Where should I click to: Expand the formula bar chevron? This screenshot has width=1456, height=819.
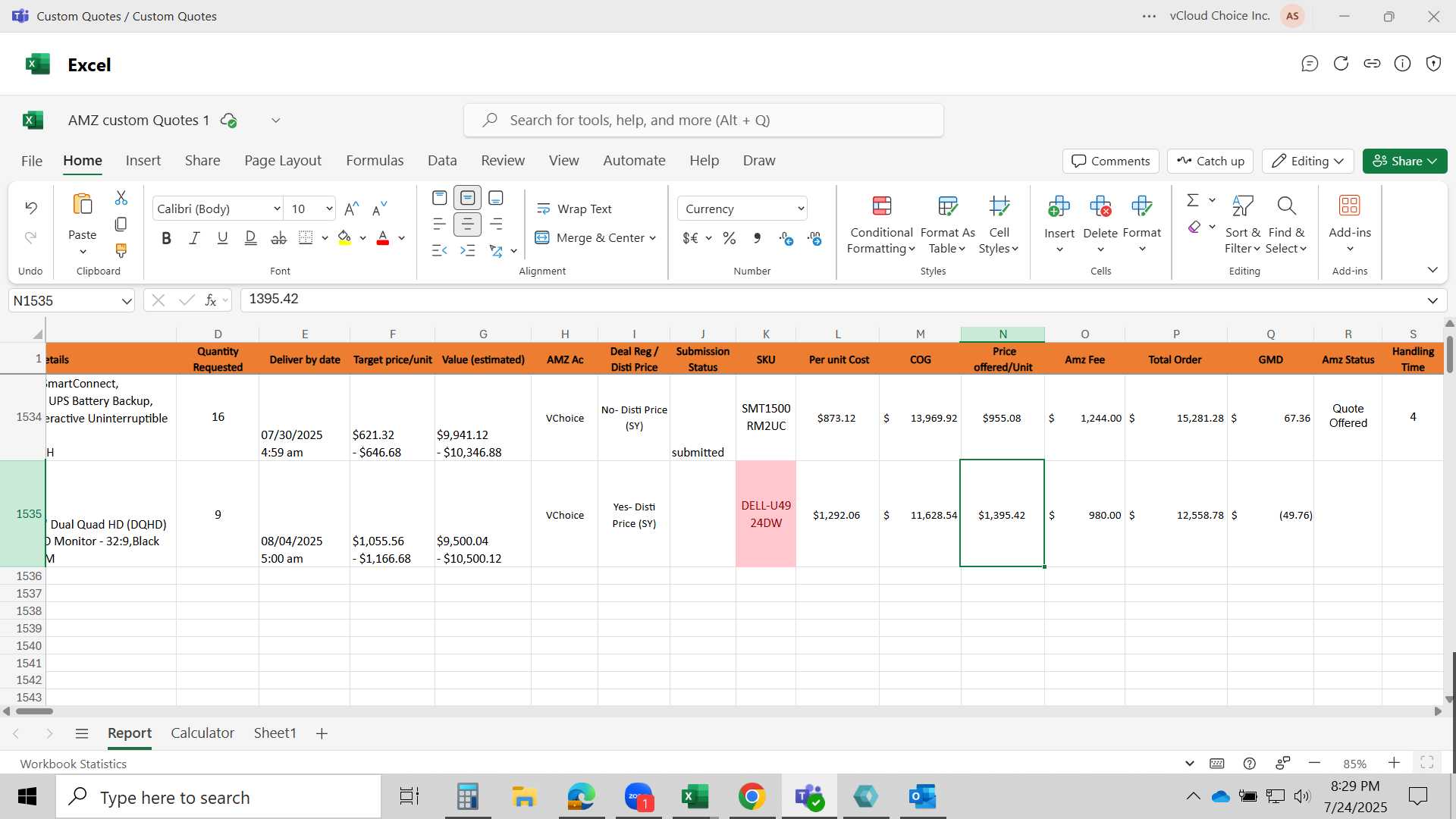1432,300
